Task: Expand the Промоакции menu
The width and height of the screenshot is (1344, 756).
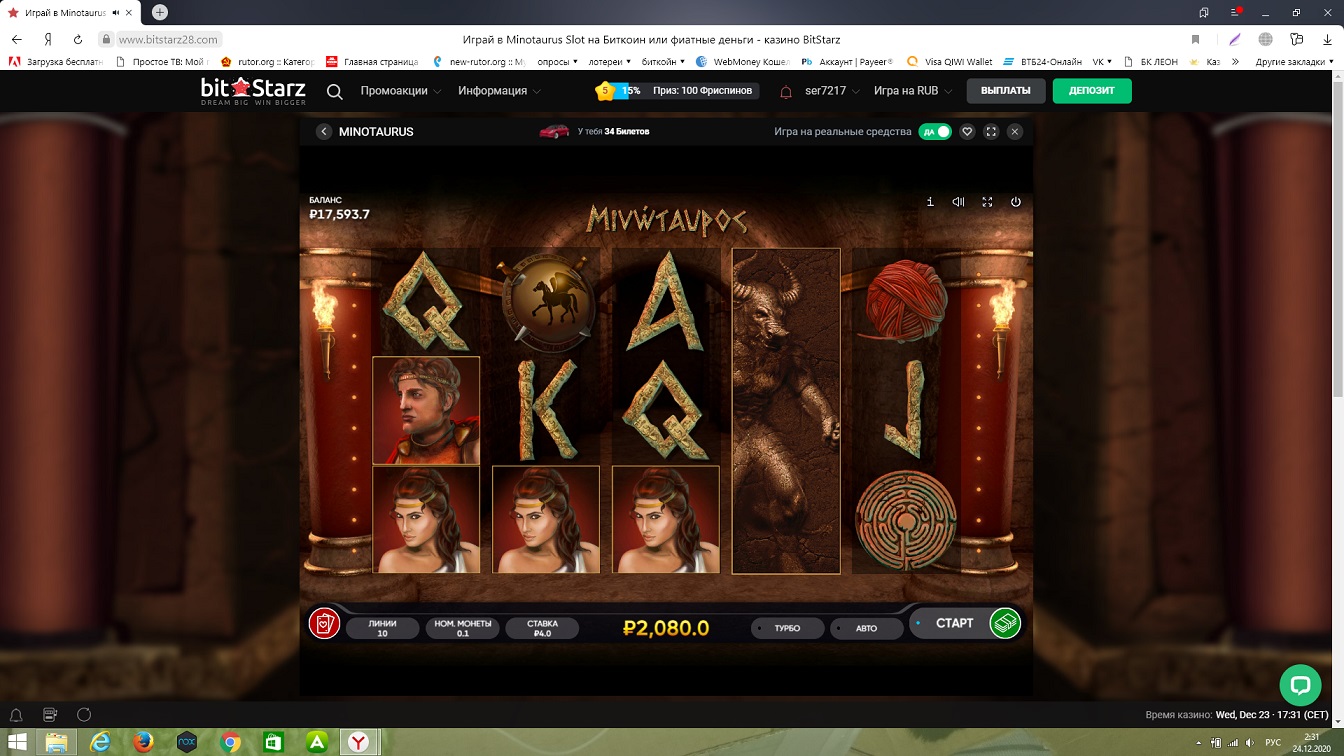Action: [x=401, y=91]
